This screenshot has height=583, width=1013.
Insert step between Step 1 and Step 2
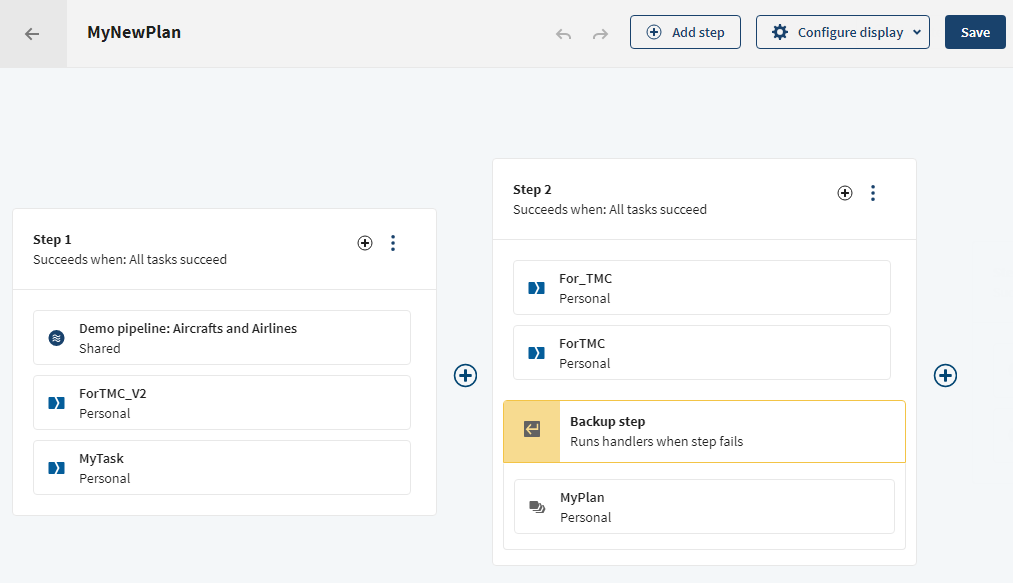tap(465, 375)
